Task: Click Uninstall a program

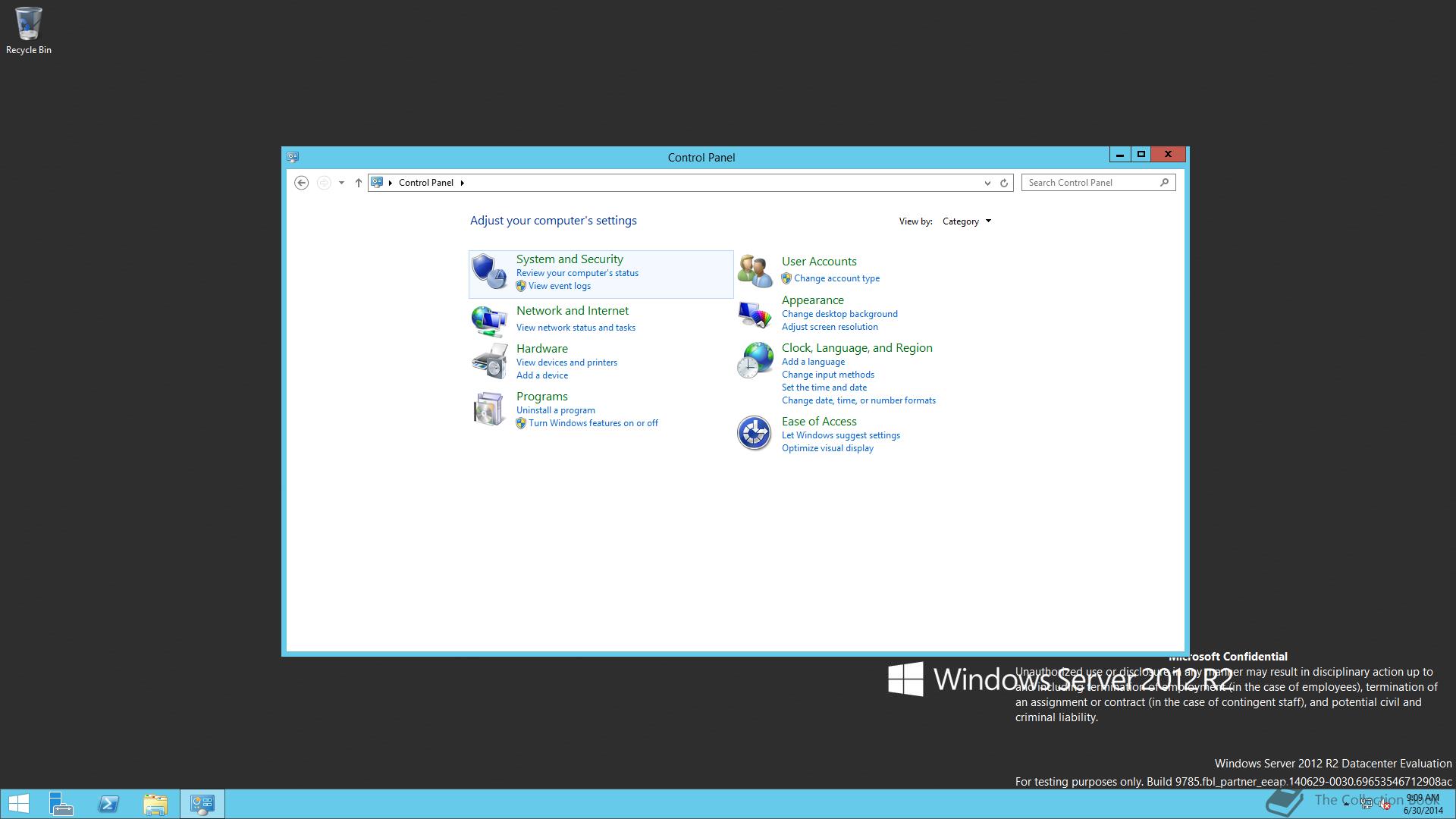Action: click(x=556, y=410)
